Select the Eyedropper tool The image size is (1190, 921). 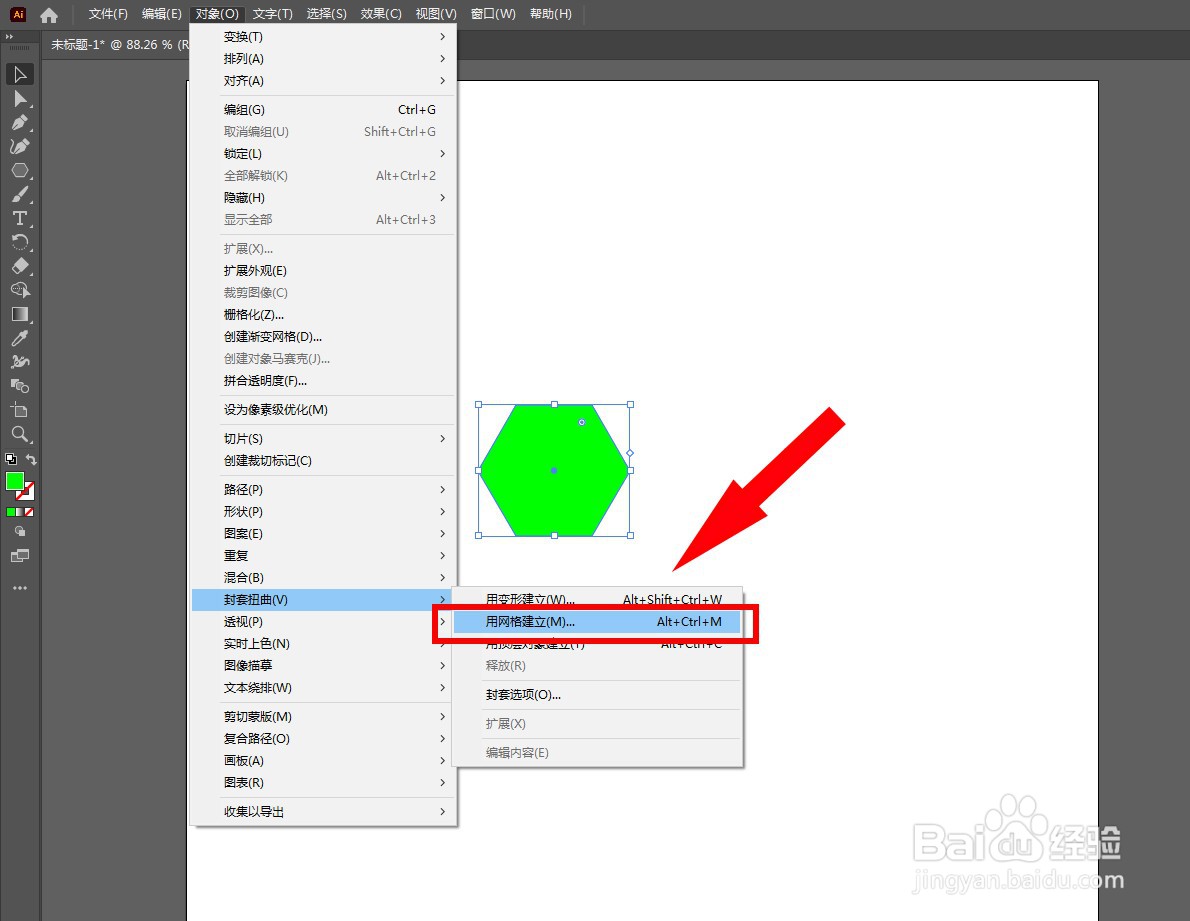coord(20,338)
